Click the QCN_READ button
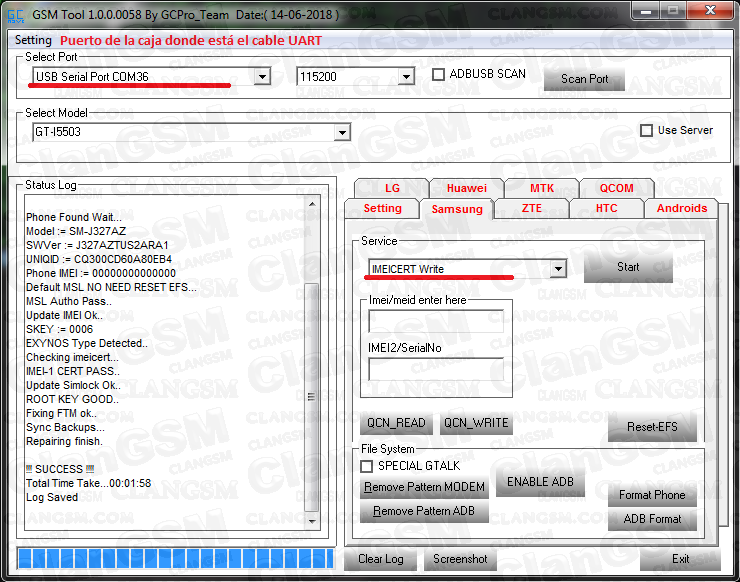Image resolution: width=740 pixels, height=582 pixels. [396, 423]
